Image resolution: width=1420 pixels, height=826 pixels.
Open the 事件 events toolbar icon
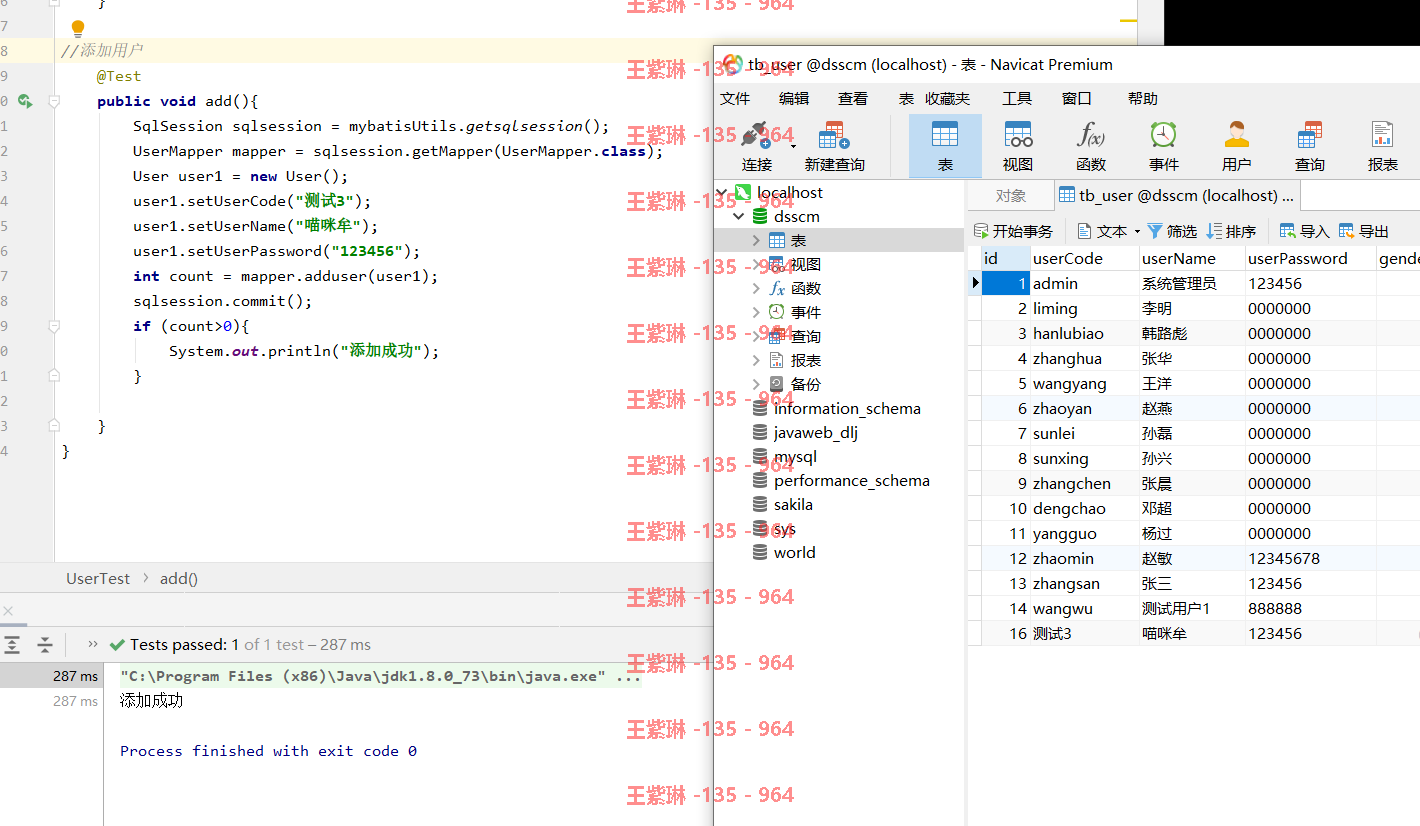(x=1163, y=135)
